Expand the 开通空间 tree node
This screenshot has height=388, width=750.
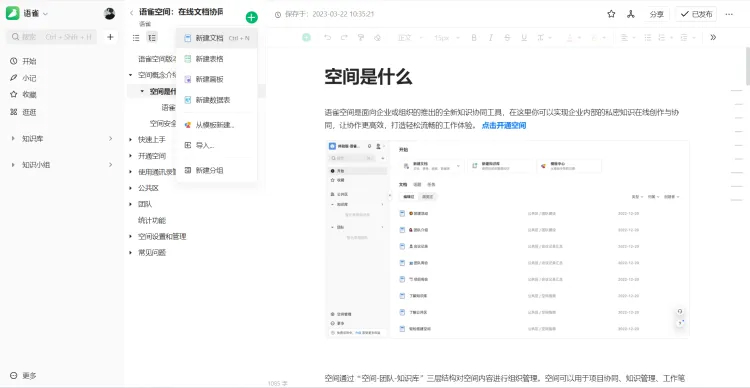(x=131, y=156)
